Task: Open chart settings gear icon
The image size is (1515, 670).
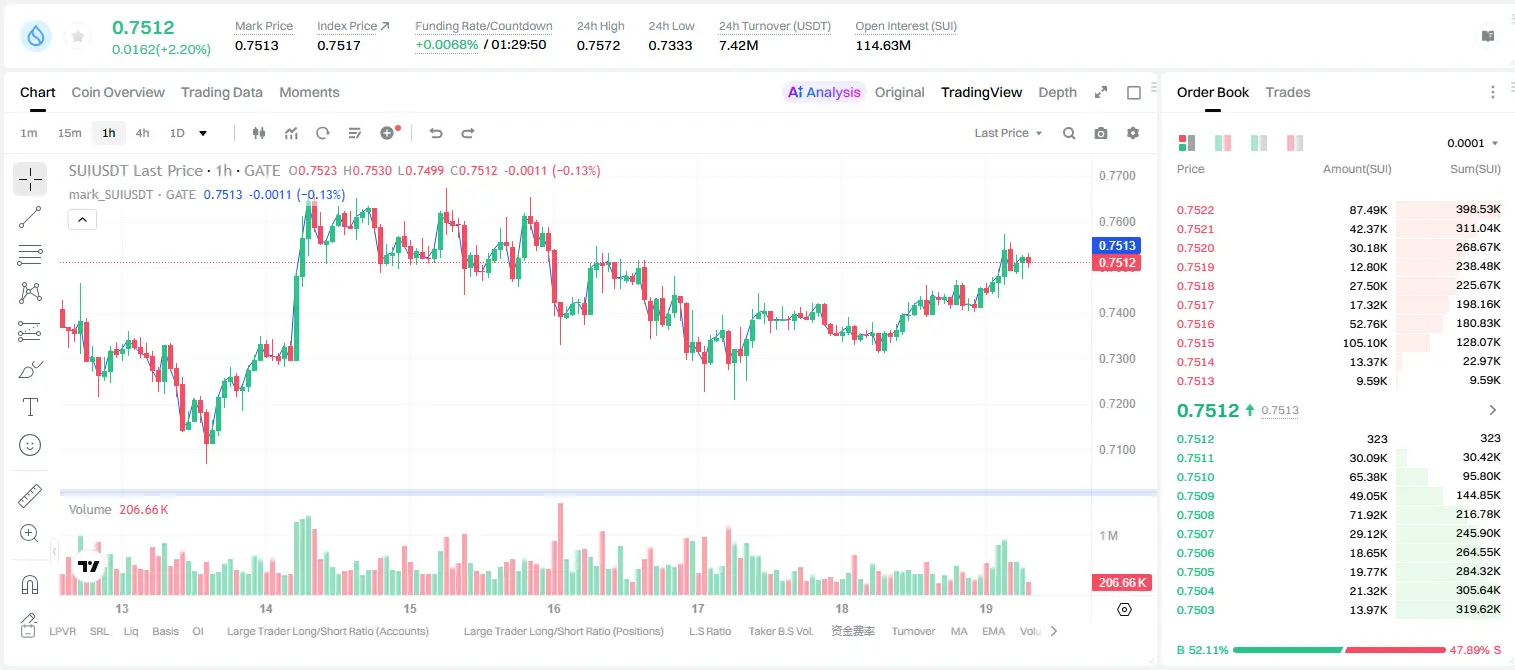Action: pos(1133,133)
